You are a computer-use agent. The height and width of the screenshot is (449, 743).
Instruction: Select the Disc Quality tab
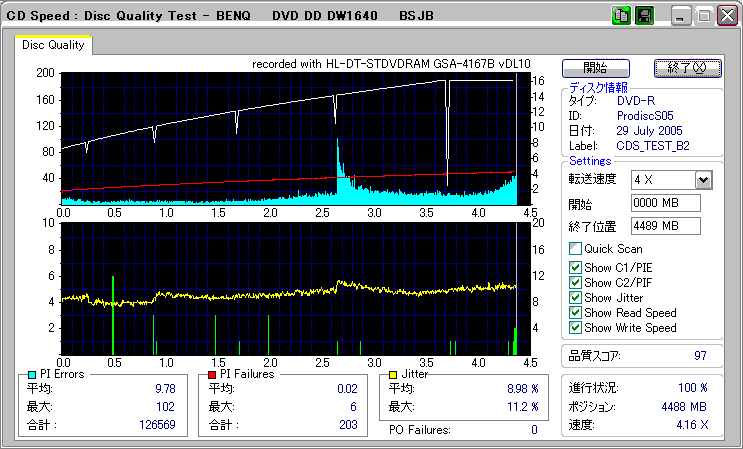[x=54, y=45]
